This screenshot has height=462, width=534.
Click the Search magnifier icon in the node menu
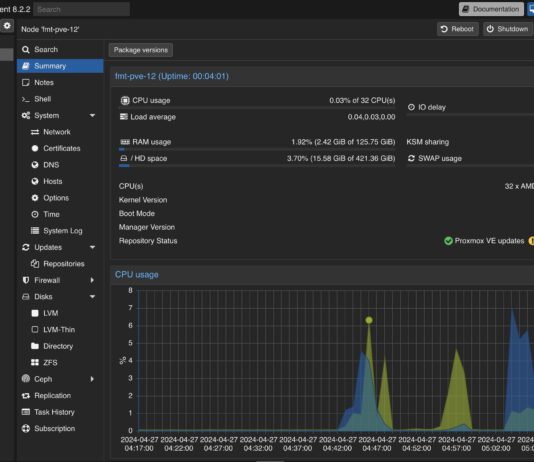coord(26,50)
